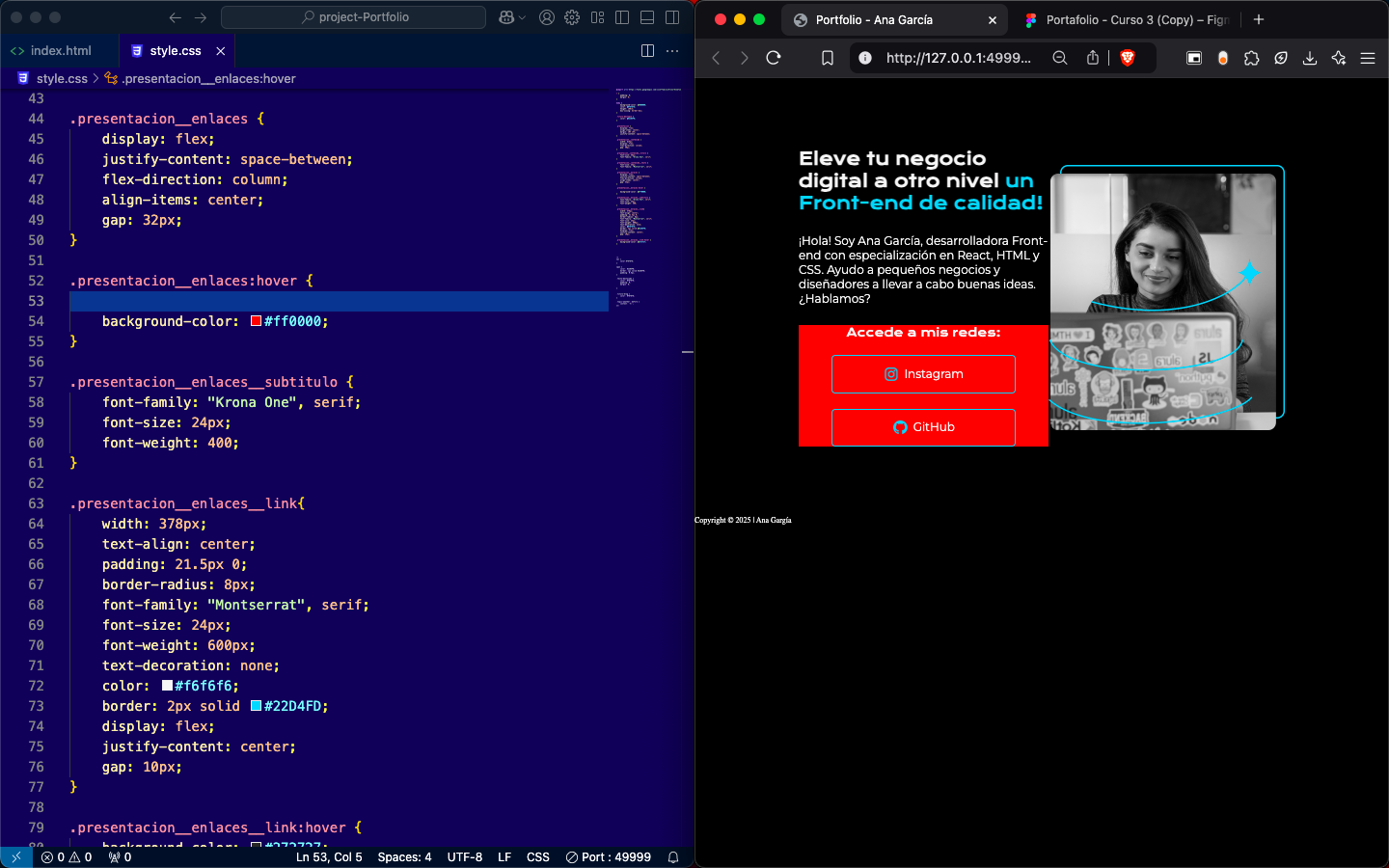View site information icon in address bar

coord(865,58)
